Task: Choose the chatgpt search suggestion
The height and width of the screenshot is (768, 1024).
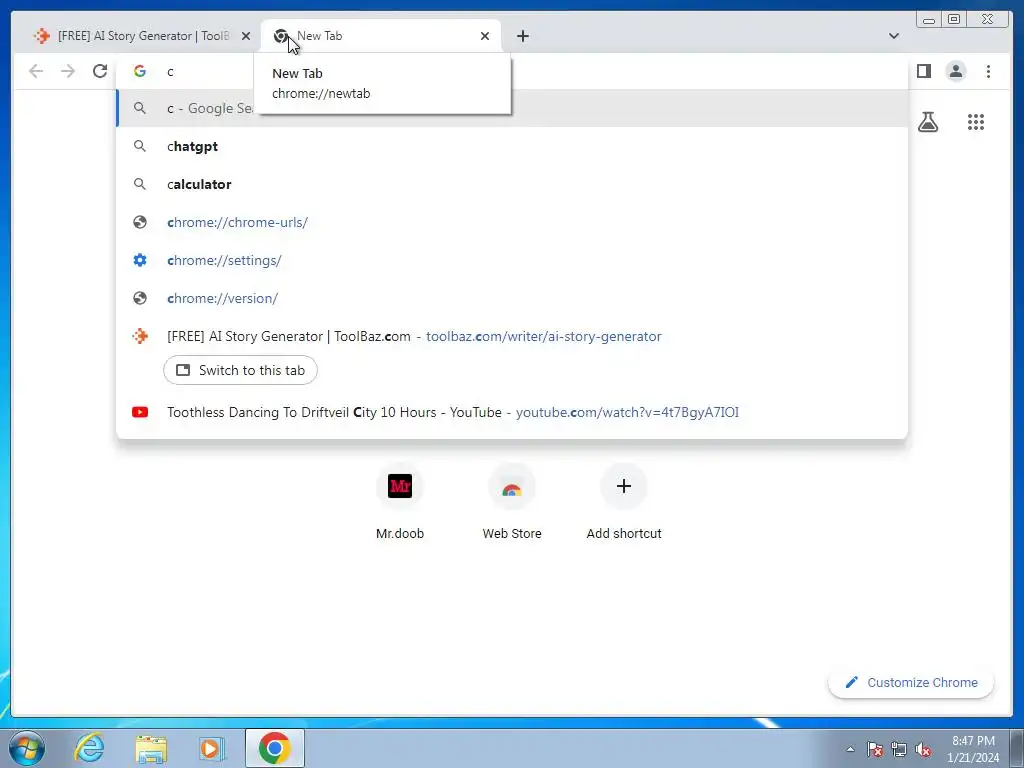Action: pos(512,146)
